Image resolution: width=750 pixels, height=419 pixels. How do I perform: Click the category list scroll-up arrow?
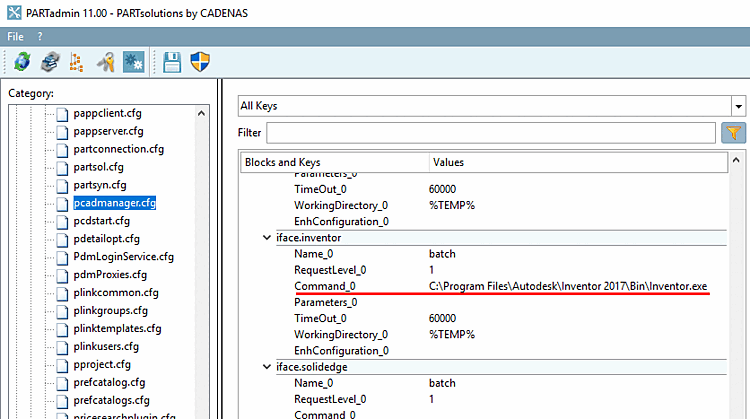tap(201, 113)
